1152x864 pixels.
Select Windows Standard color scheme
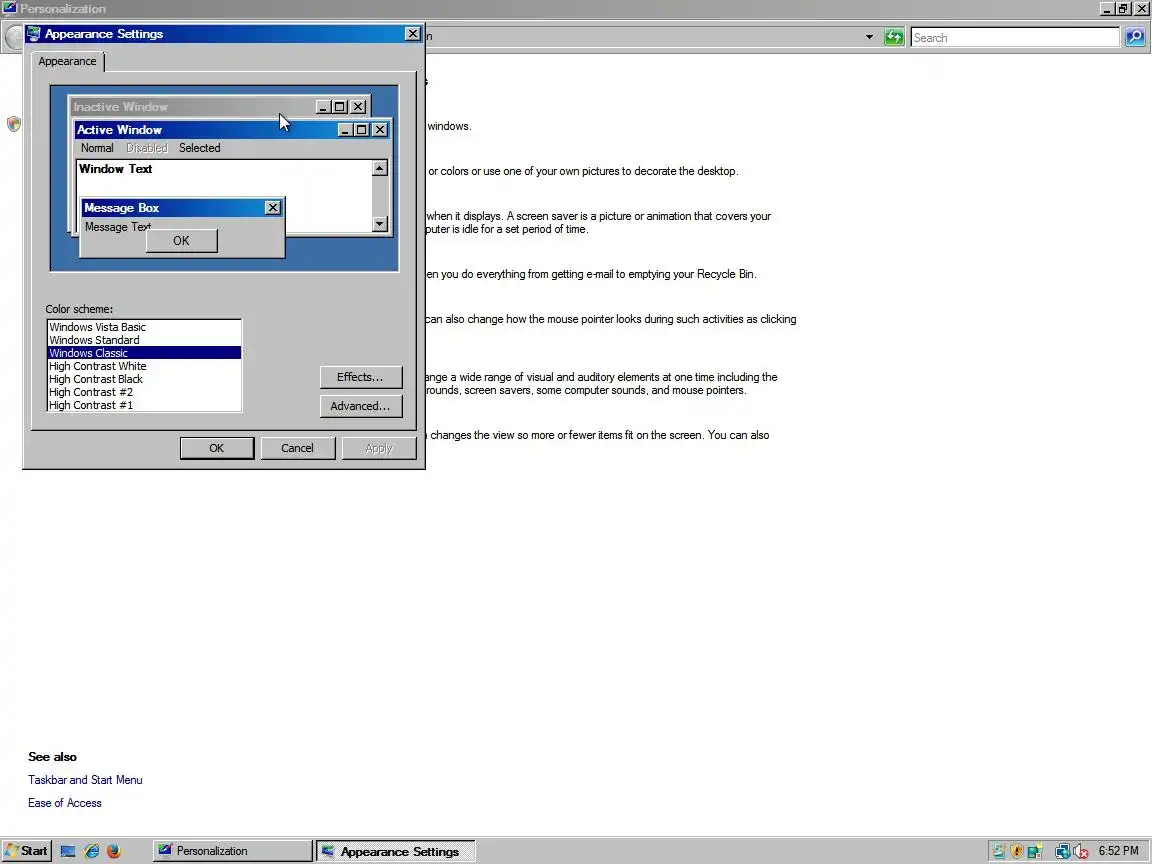(144, 340)
